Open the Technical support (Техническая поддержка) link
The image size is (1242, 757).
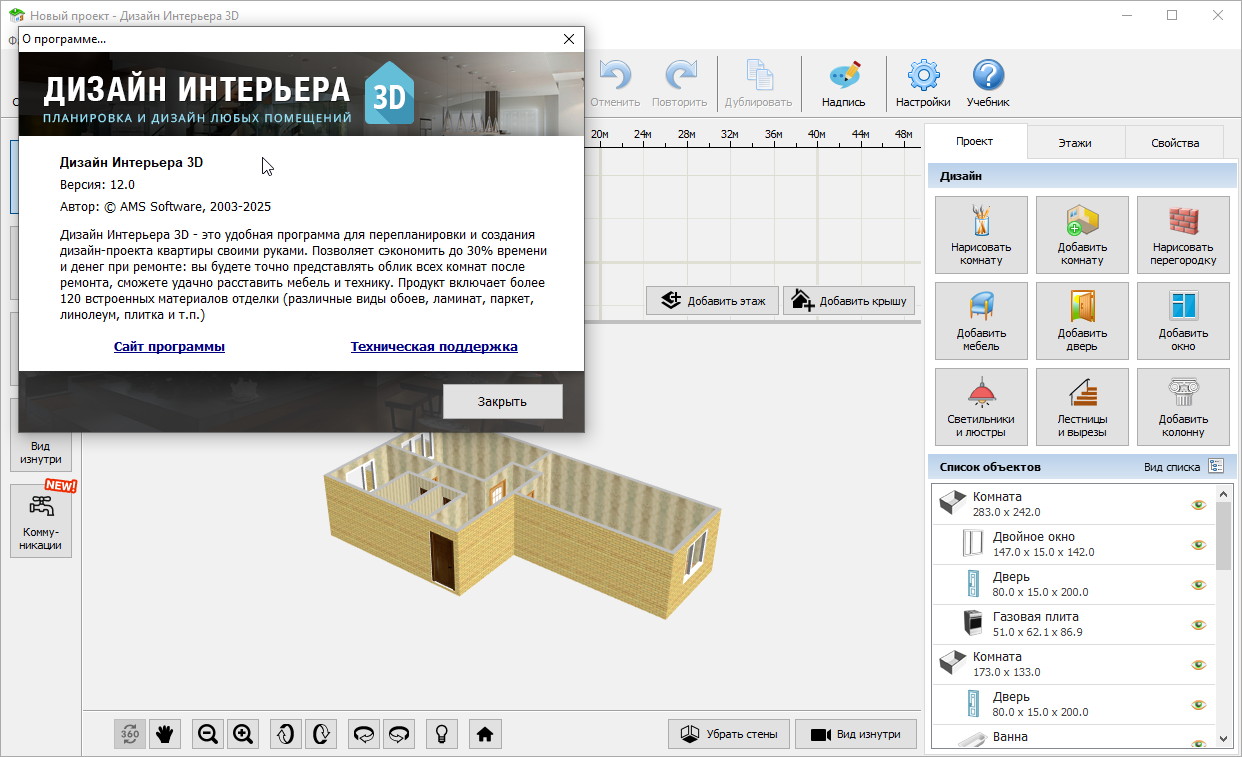(x=434, y=347)
